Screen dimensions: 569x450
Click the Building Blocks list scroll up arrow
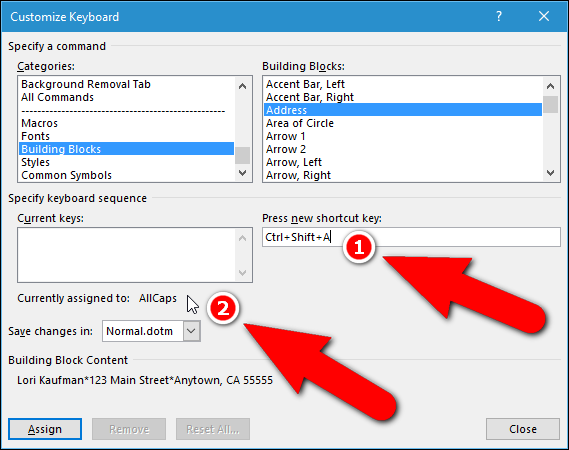pyautogui.click(x=550, y=86)
